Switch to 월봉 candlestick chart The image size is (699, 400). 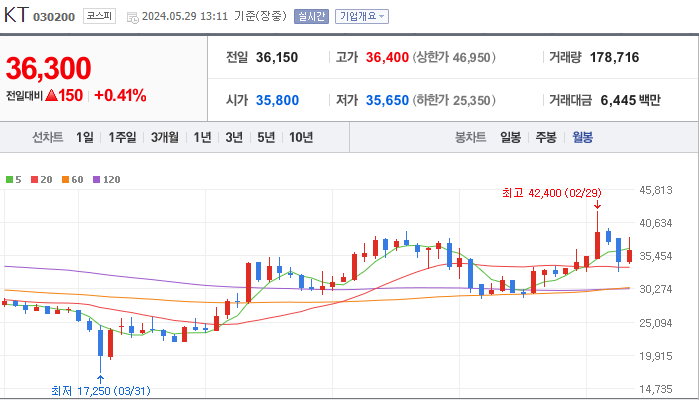pos(582,137)
